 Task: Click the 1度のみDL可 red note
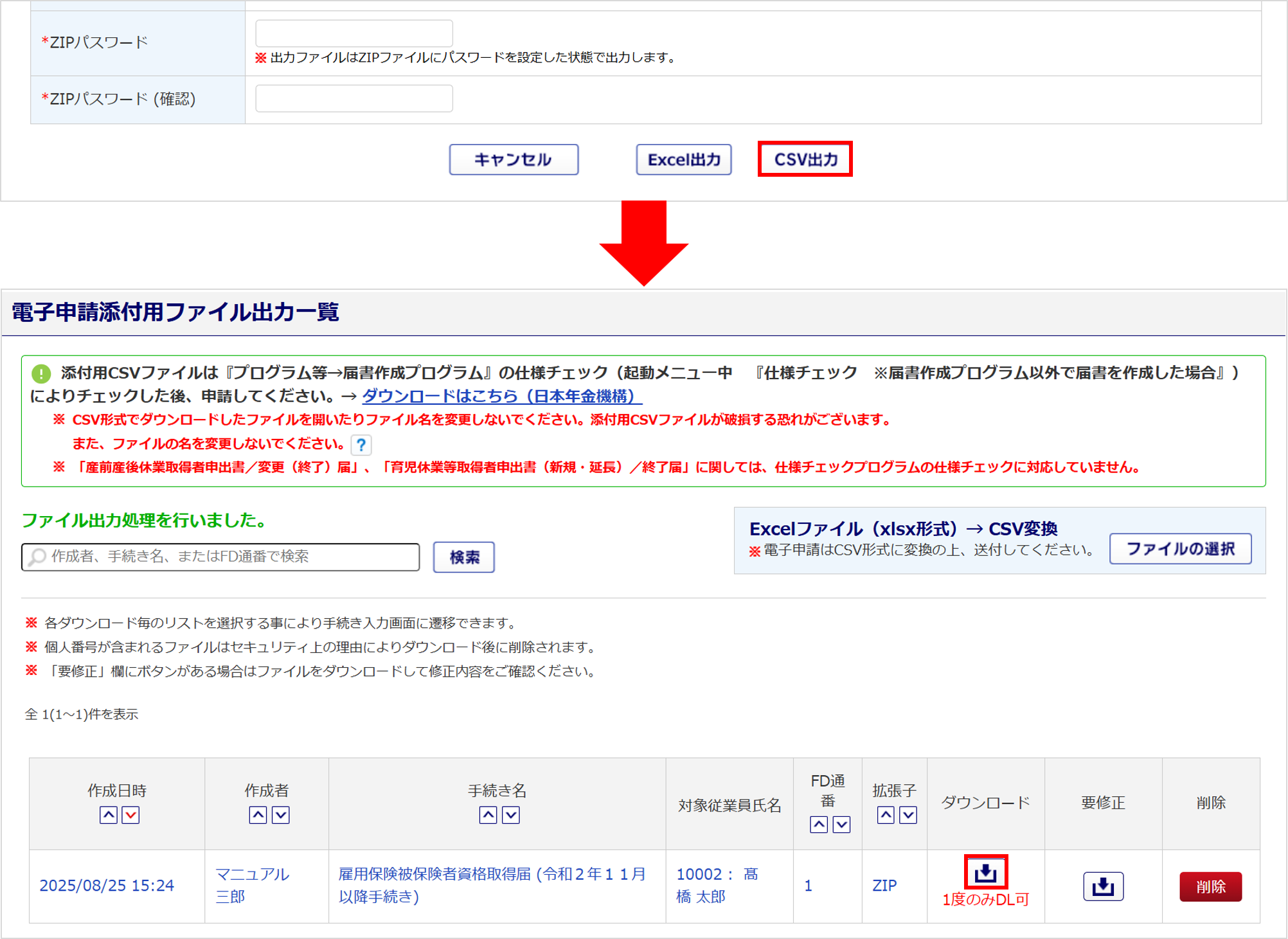click(985, 900)
